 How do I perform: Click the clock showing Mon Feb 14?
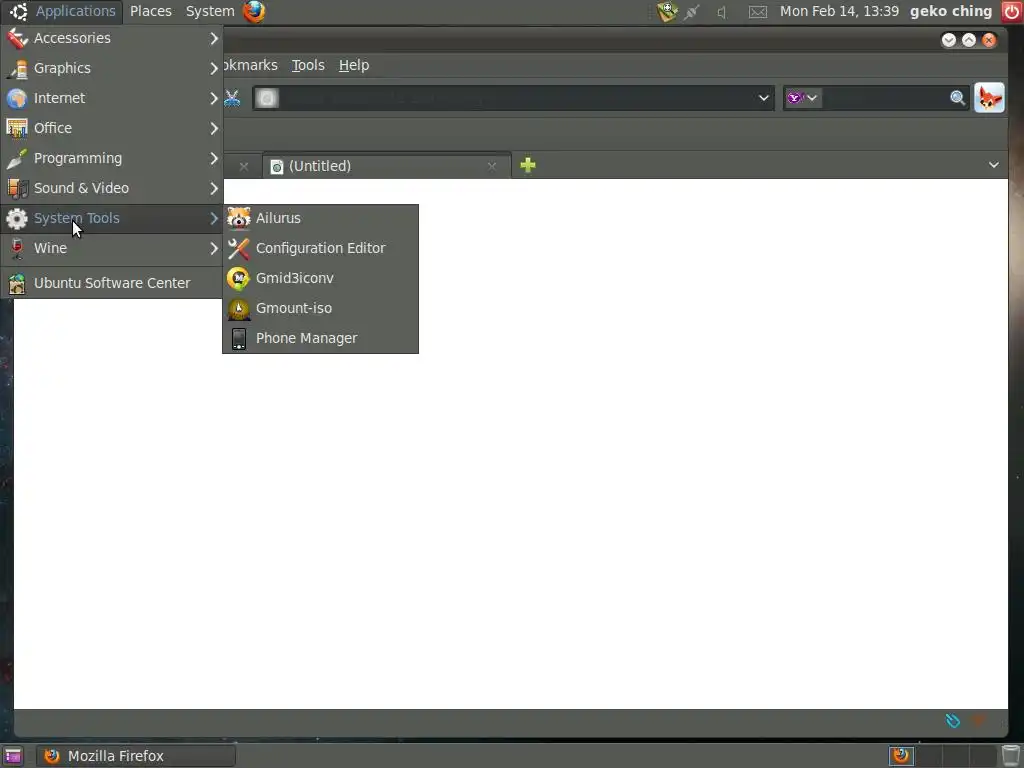click(x=839, y=11)
